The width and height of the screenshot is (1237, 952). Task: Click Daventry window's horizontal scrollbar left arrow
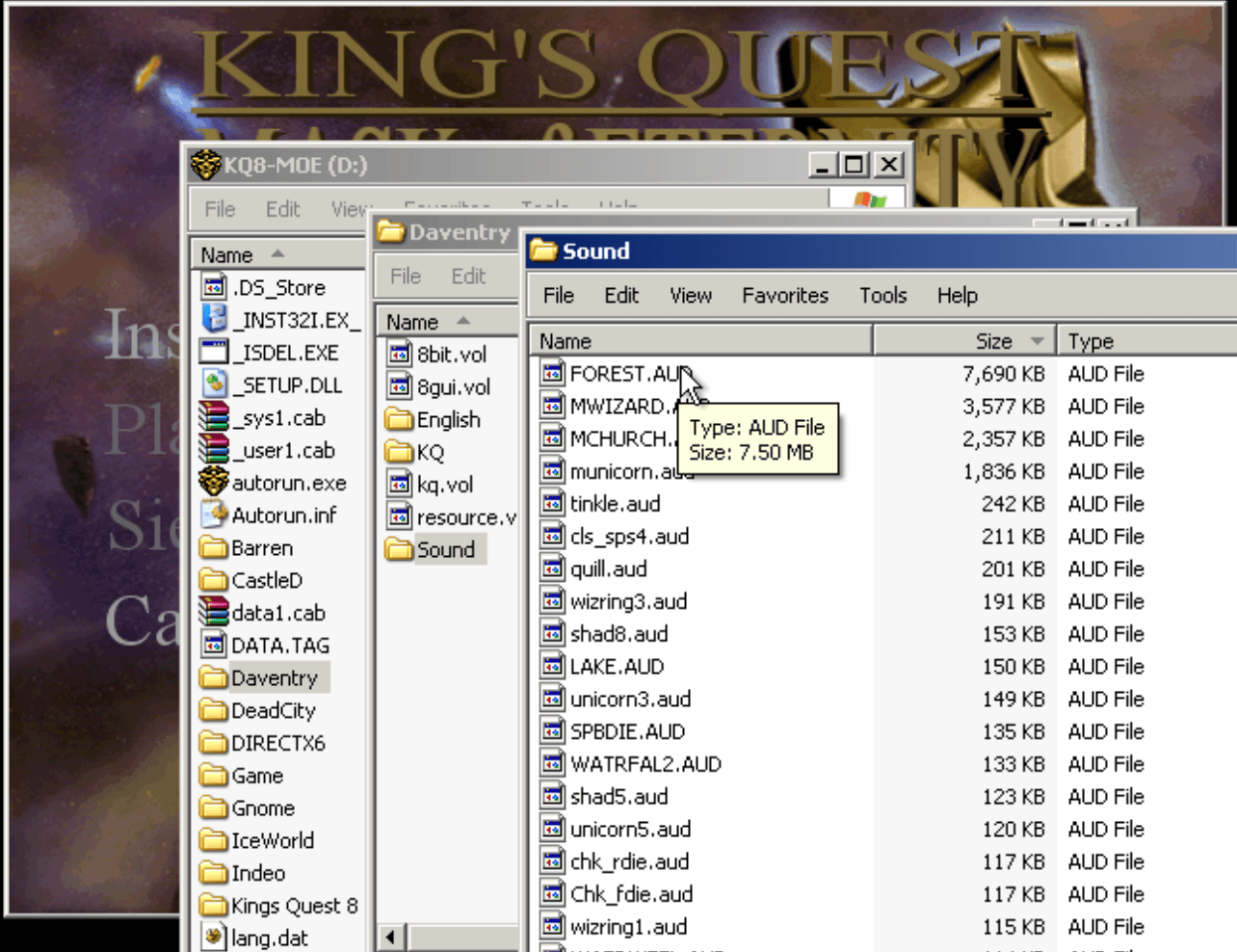point(390,937)
